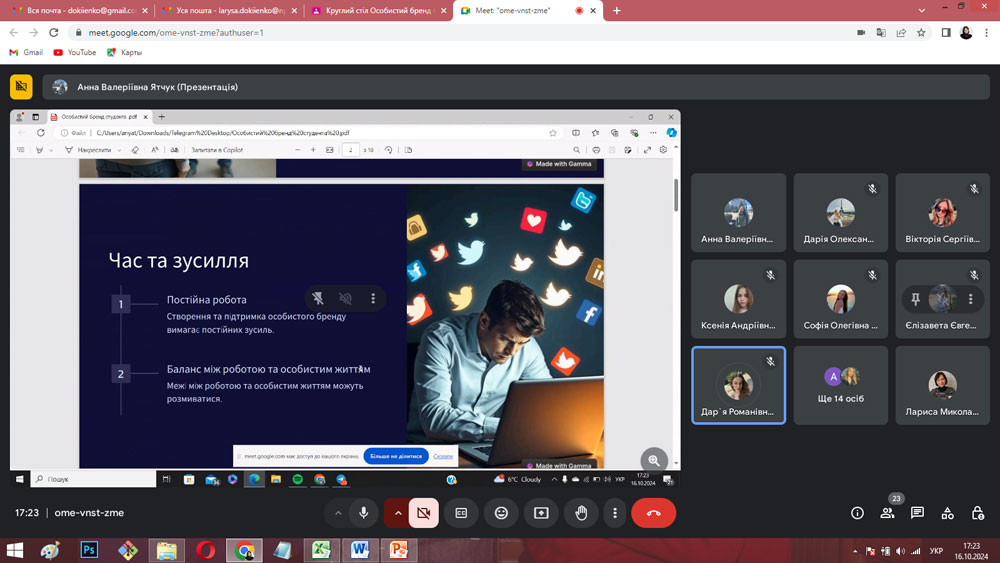Open meeting details info icon
The height and width of the screenshot is (563, 1000).
pyautogui.click(x=857, y=513)
